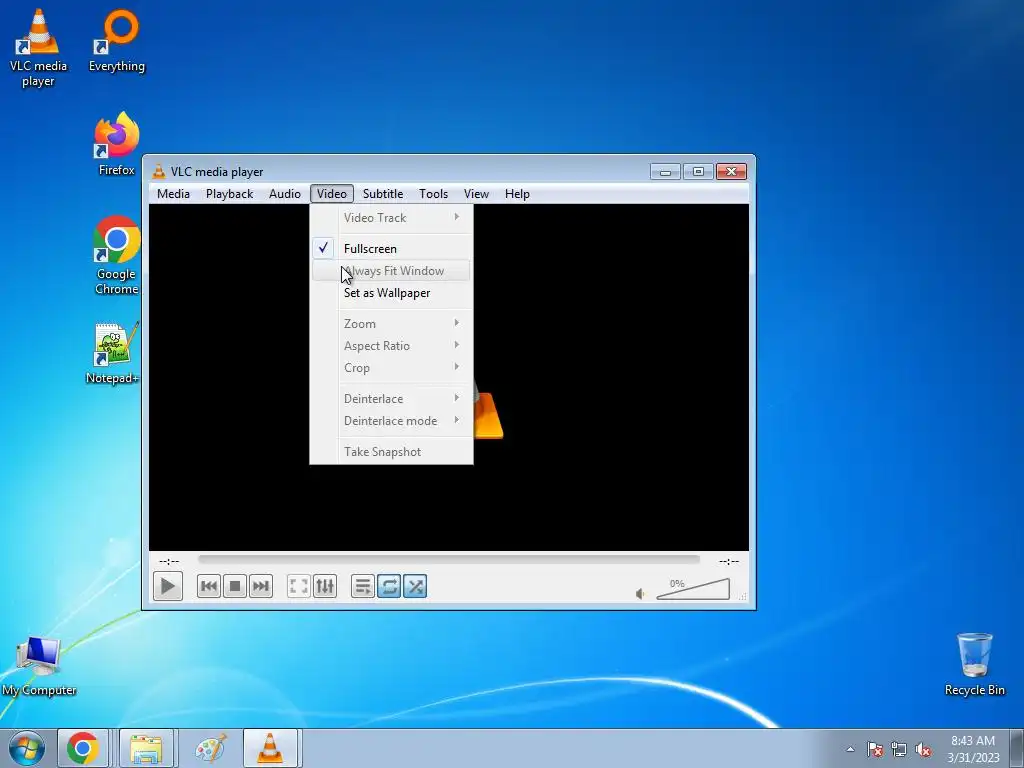1024x768 pixels.
Task: Click the playback seek bar
Action: click(x=449, y=560)
